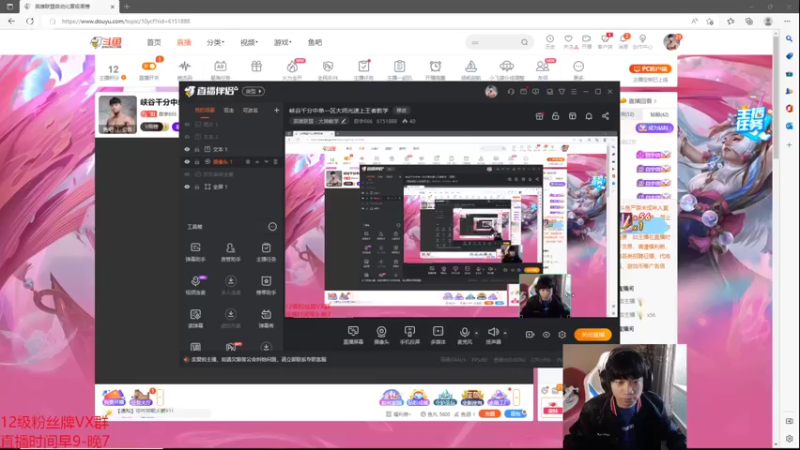The image size is (800, 450).
Task: Add a 直播屏幕 screen capture source
Action: [x=353, y=335]
